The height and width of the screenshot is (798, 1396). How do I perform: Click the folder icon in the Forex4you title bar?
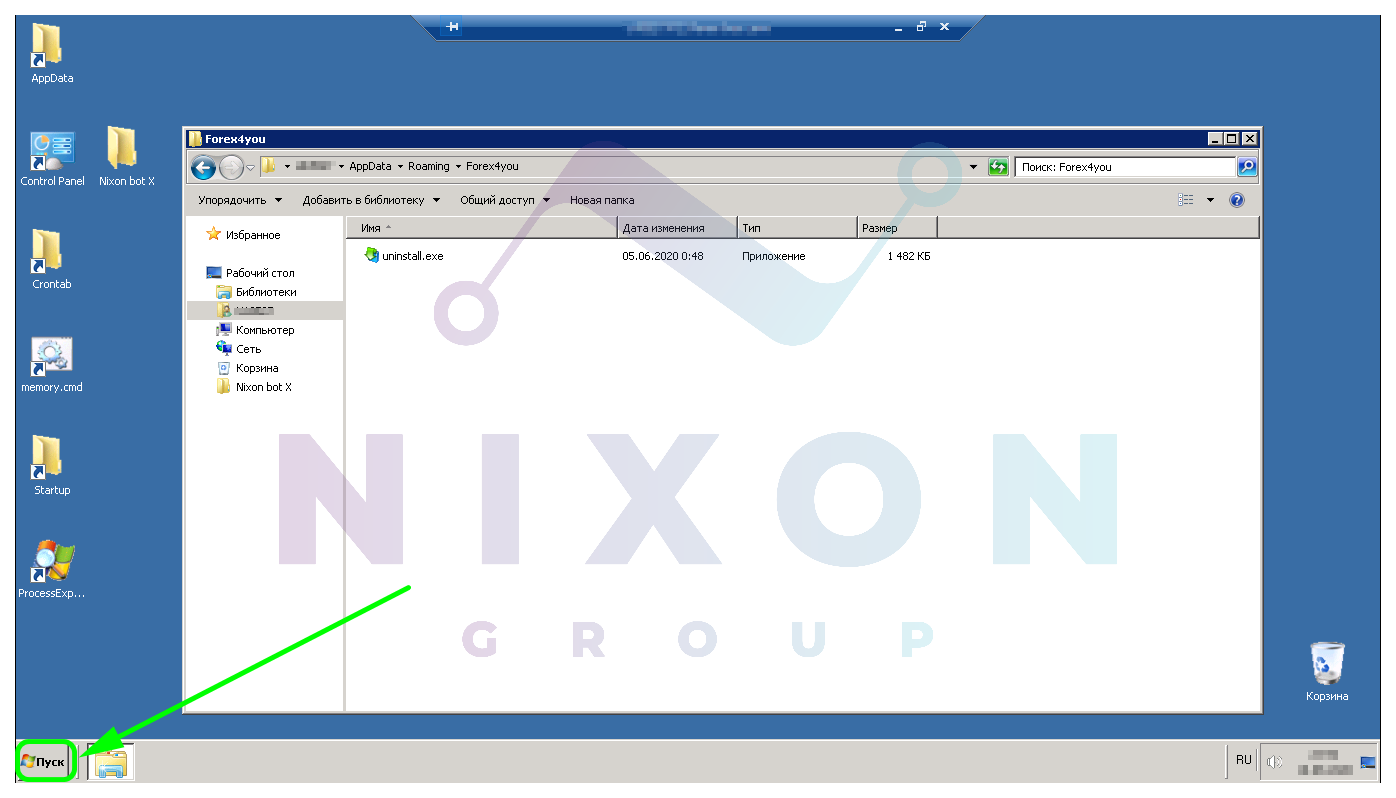[x=195, y=139]
